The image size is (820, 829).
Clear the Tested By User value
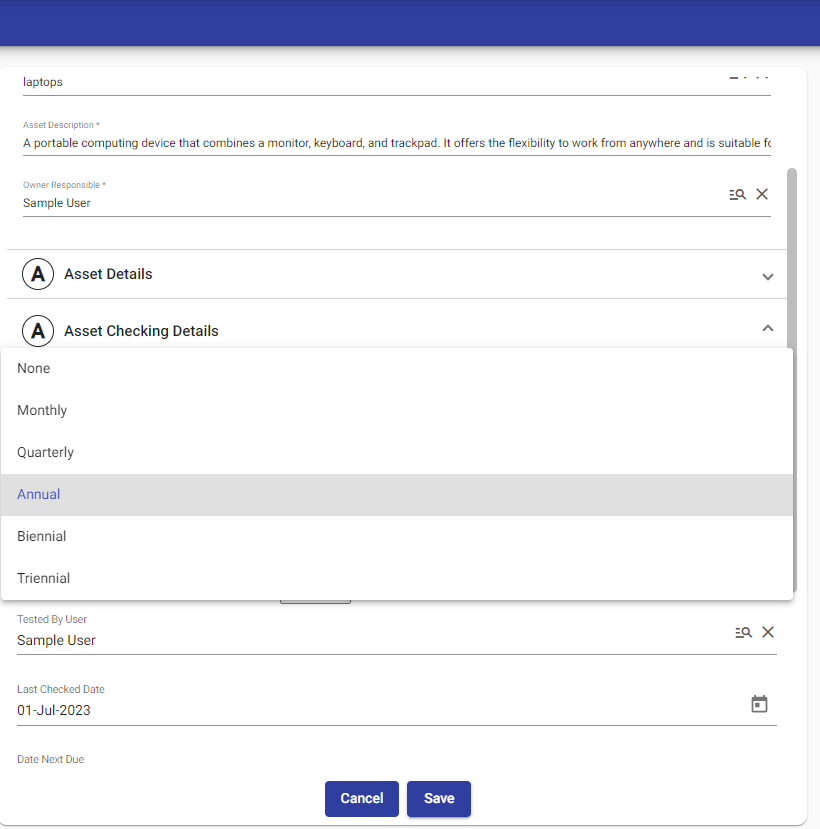point(768,632)
